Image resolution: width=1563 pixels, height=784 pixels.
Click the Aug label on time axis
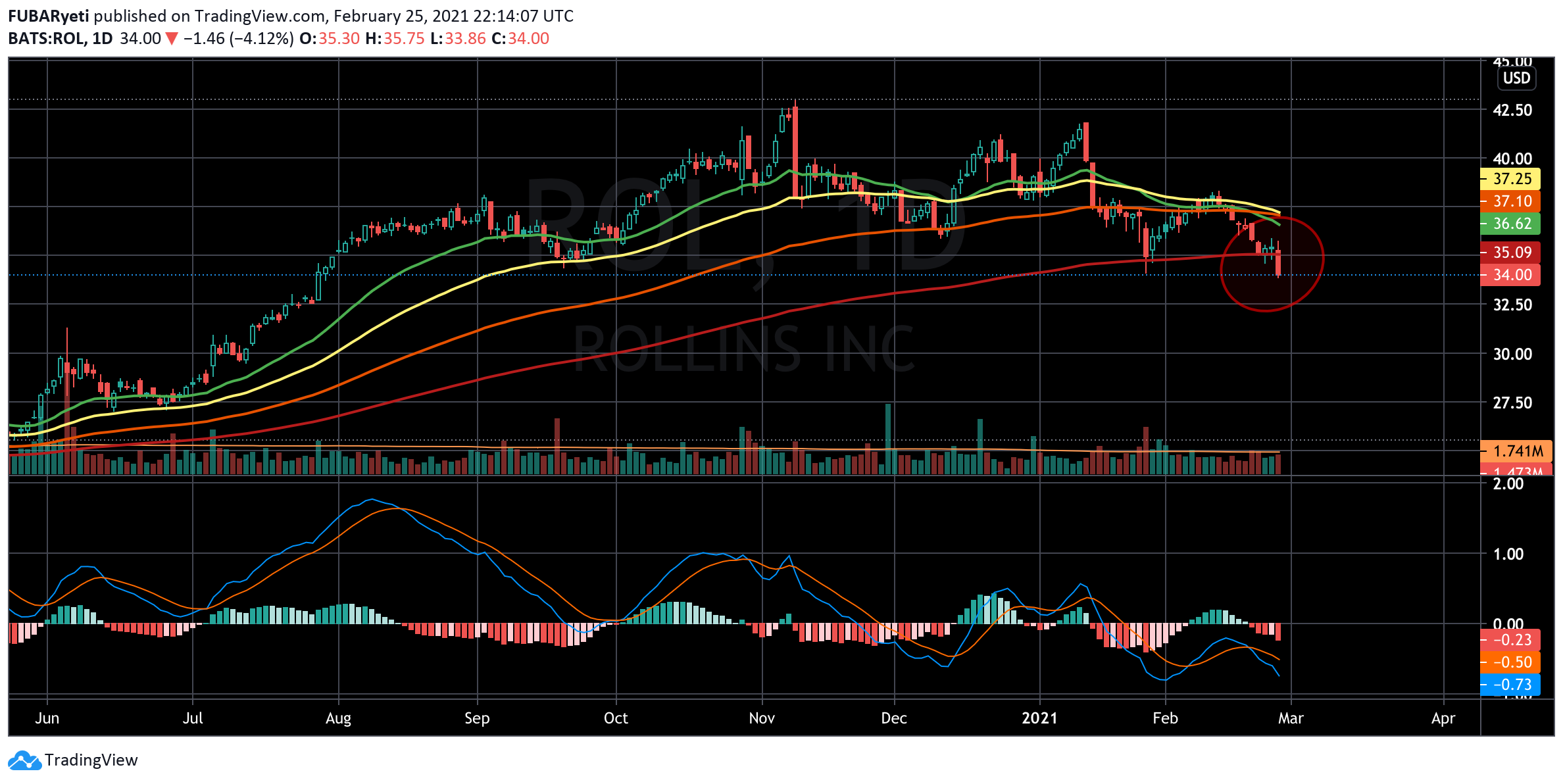tap(338, 718)
